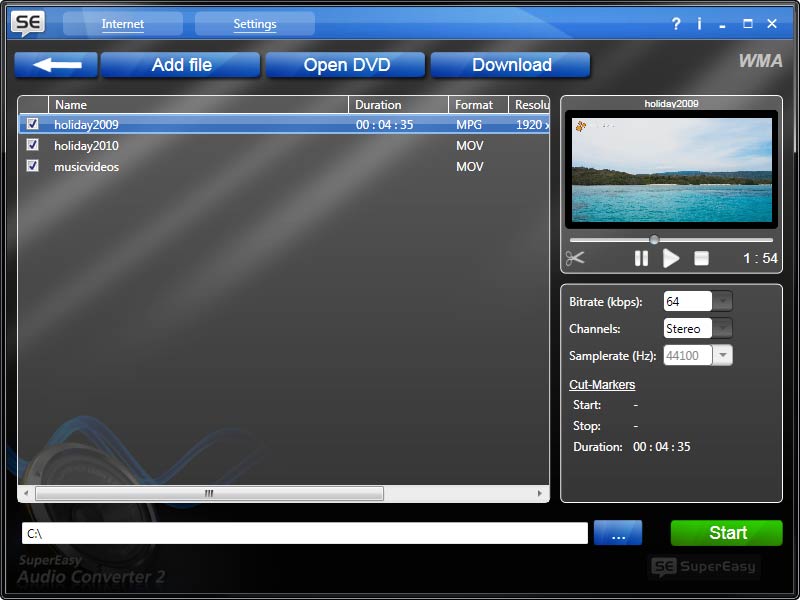The width and height of the screenshot is (800, 600).
Task: Click the 1920 resolution cell
Action: (x=532, y=124)
